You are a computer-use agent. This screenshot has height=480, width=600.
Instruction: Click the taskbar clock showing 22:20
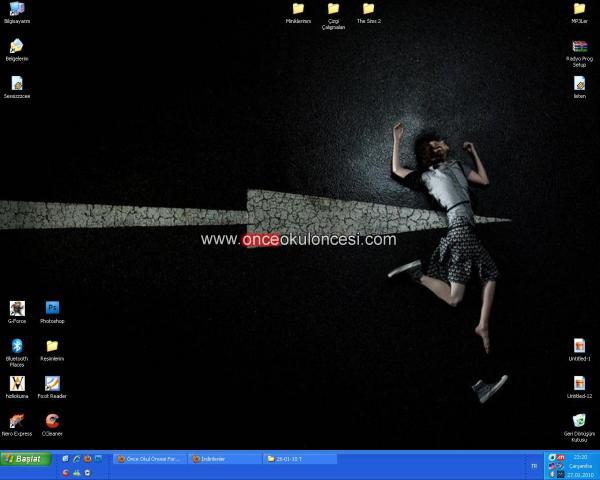click(580, 457)
